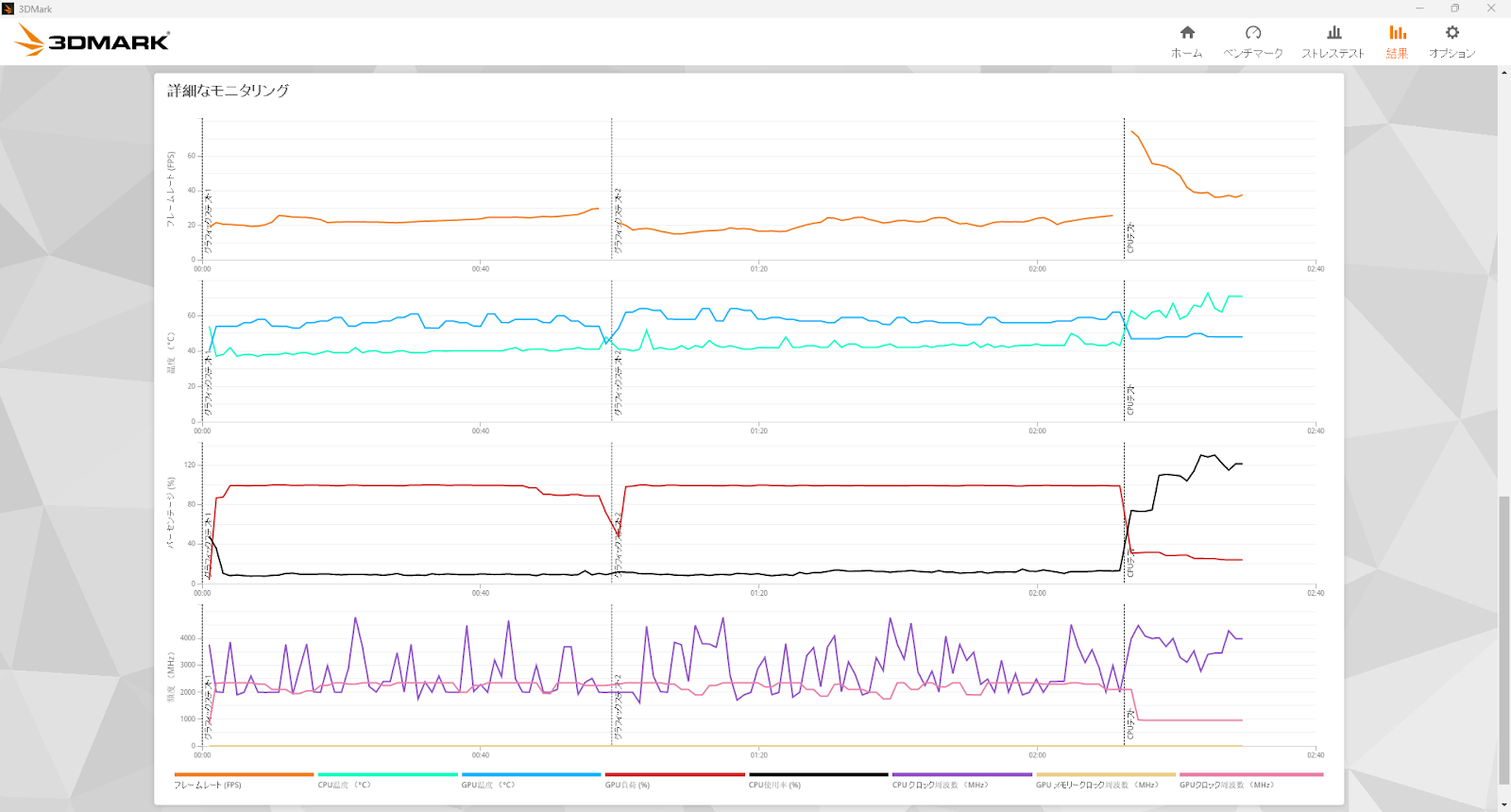Click the 120 value on percentage chart axis

[190, 465]
